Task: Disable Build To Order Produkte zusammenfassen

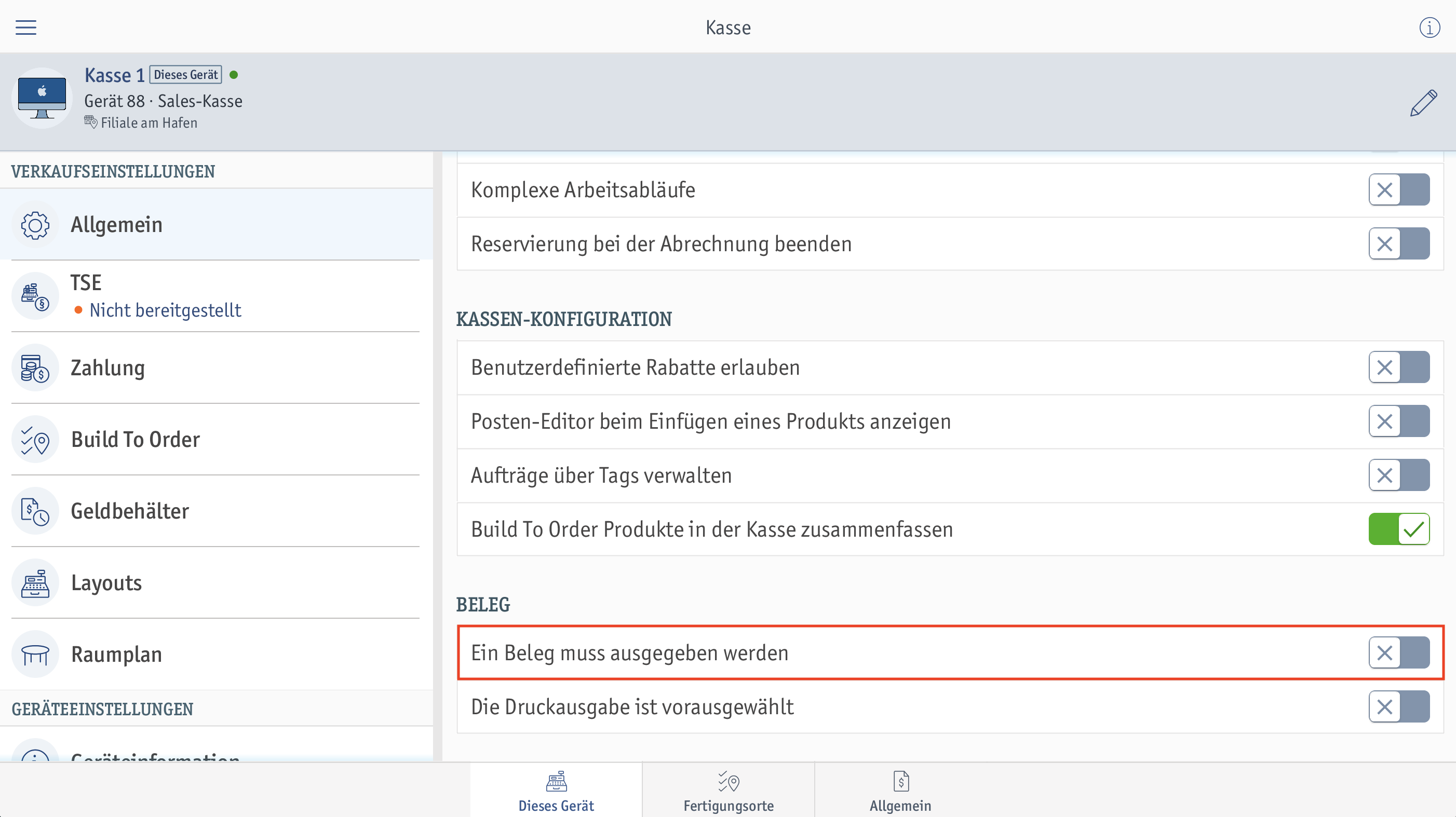Action: pos(1399,529)
